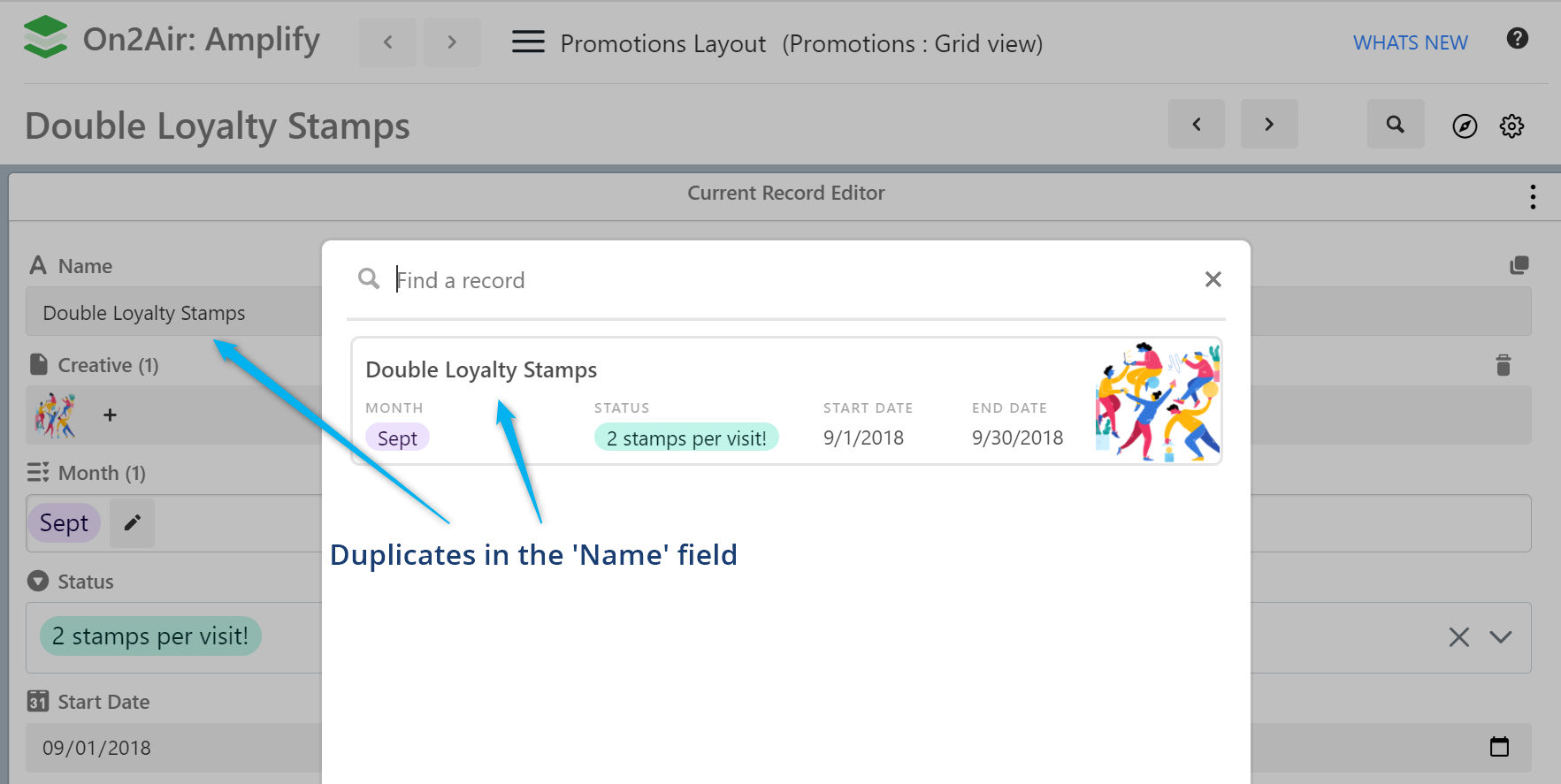Edit the Month field with pencil icon
1561x784 pixels.
[x=131, y=522]
